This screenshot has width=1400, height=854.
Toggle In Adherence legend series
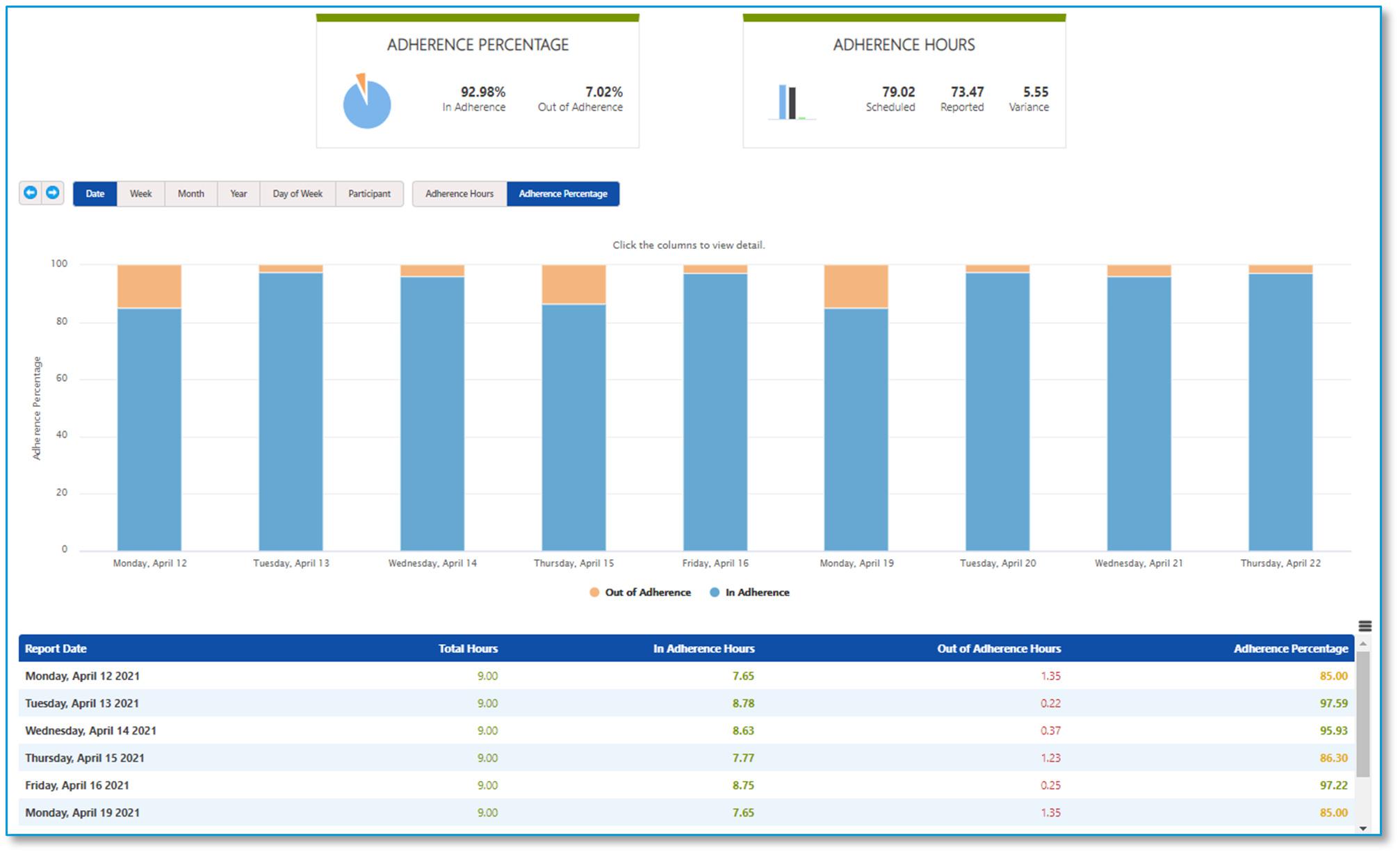[749, 593]
